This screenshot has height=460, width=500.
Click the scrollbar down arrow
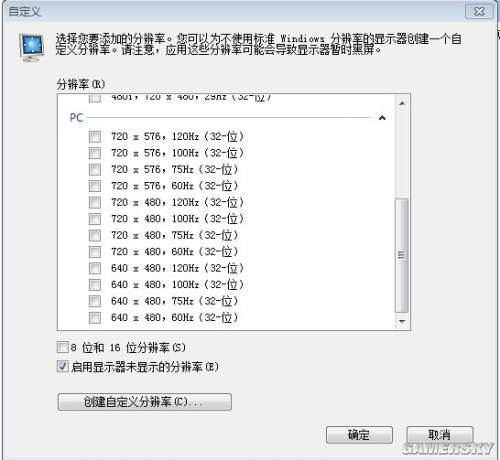click(402, 321)
